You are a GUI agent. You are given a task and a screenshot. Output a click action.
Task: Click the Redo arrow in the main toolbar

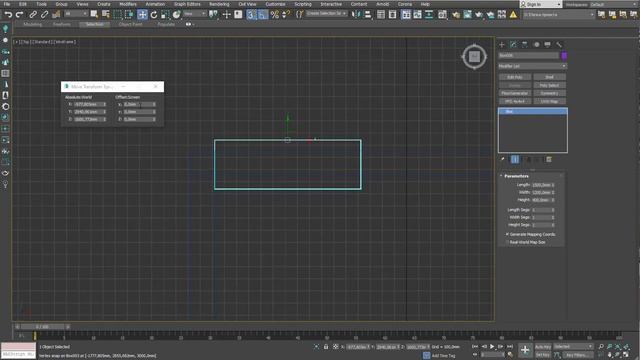[x=19, y=15]
